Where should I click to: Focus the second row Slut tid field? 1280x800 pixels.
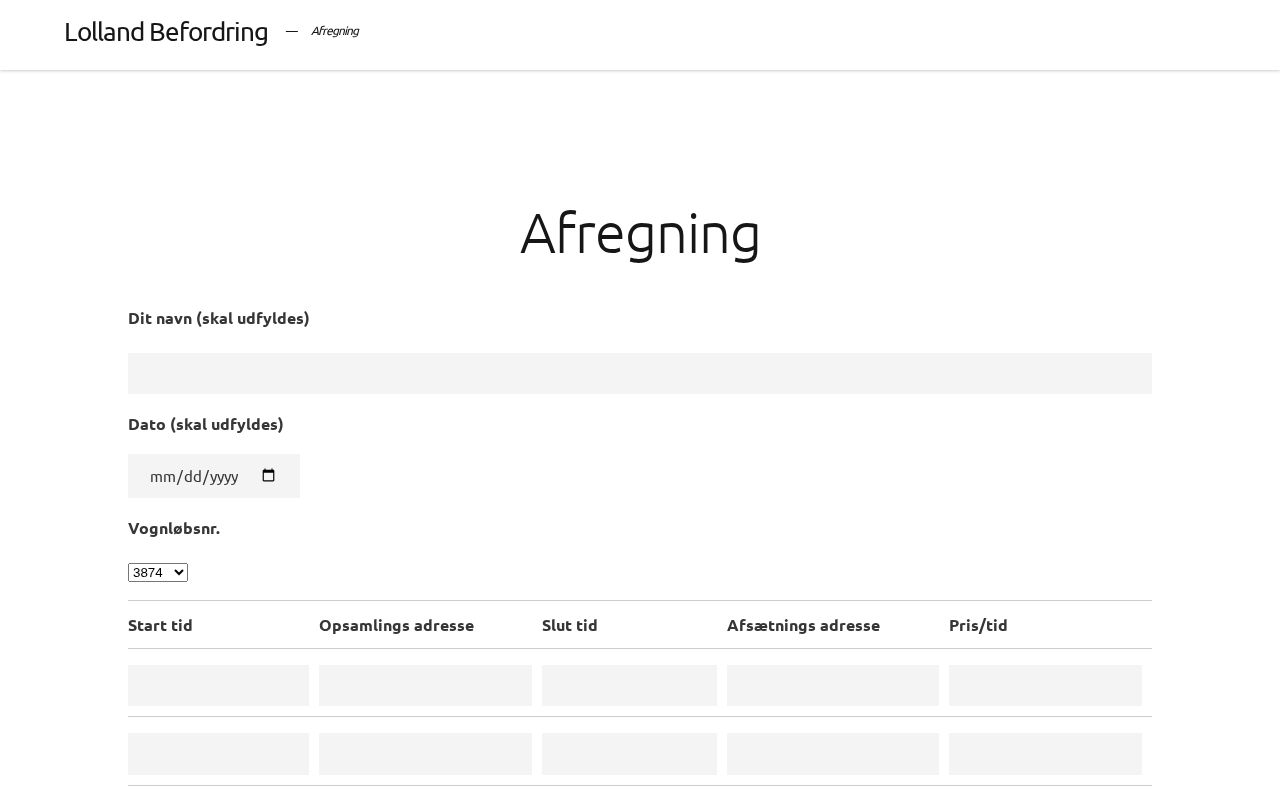point(629,754)
